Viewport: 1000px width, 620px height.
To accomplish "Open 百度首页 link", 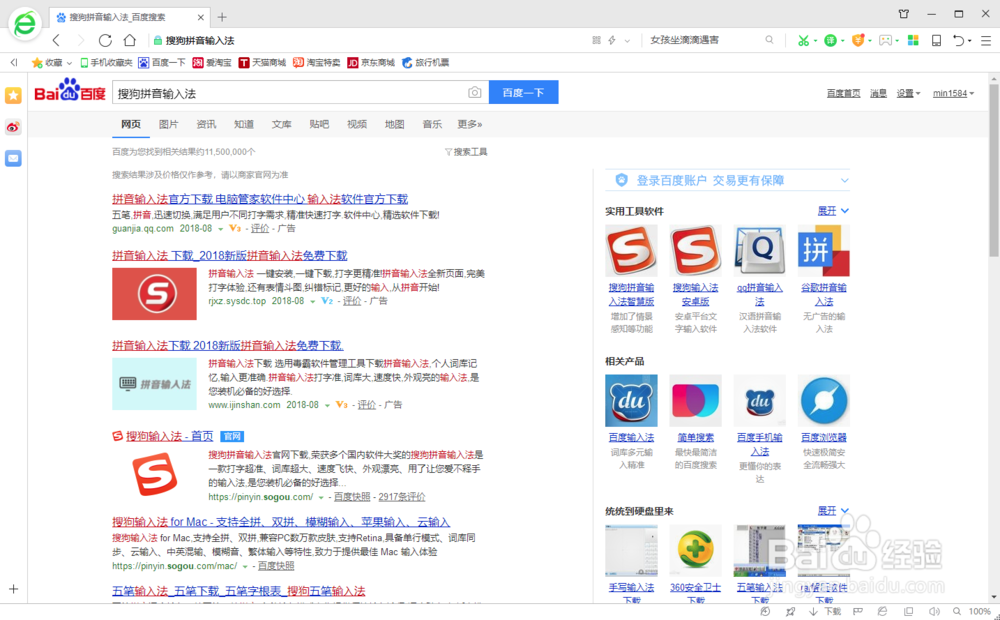I will (x=843, y=93).
